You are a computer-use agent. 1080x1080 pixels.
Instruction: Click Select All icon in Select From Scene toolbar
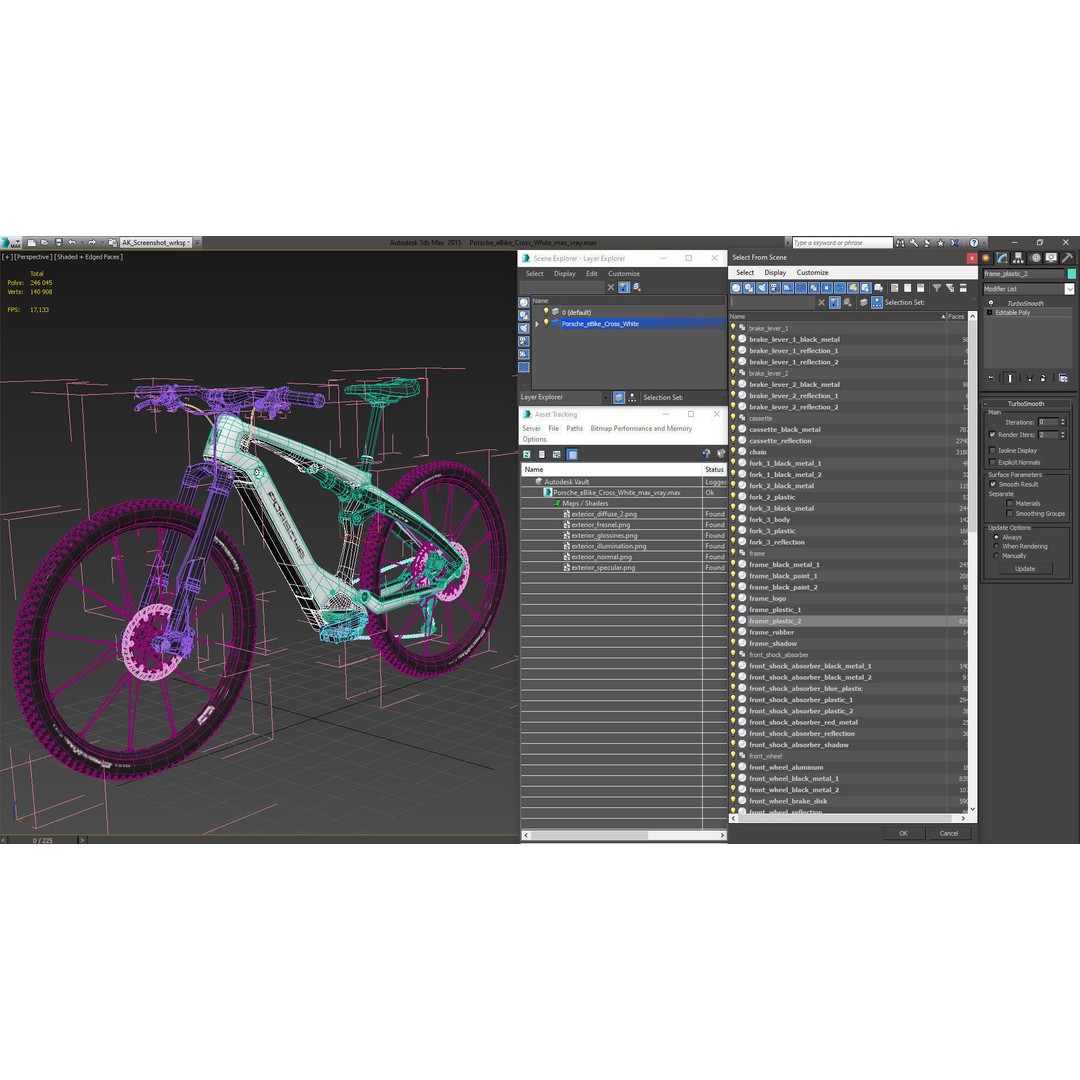[x=895, y=288]
